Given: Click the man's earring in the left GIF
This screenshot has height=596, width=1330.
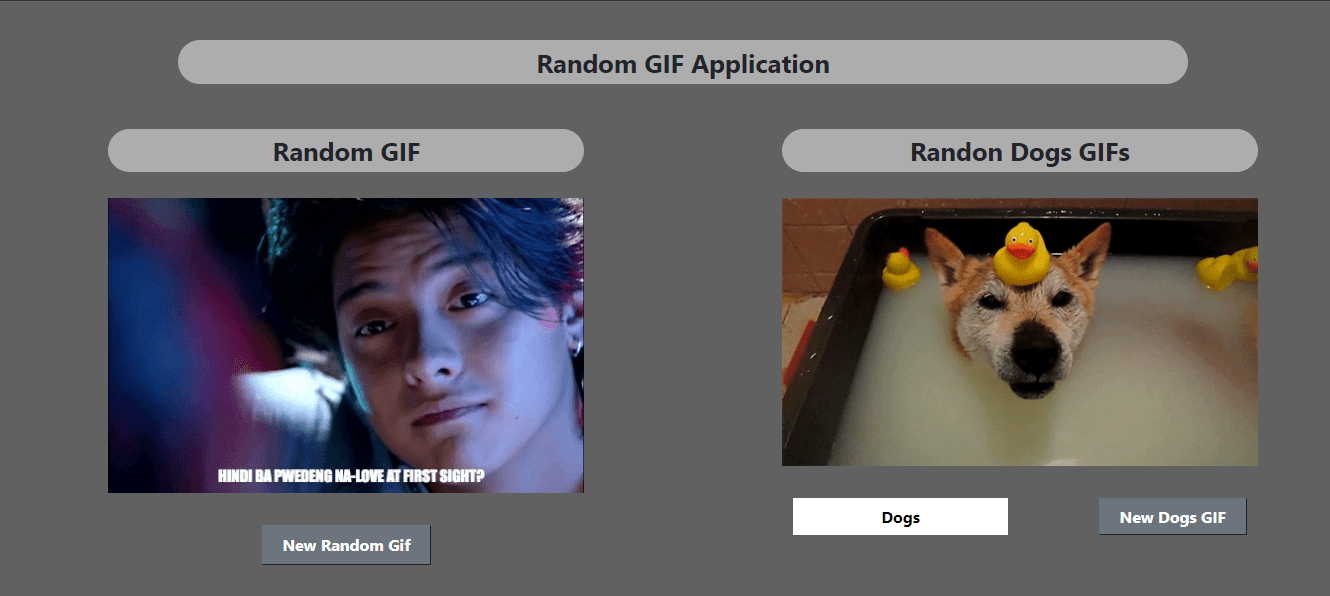Looking at the screenshot, I should (576, 348).
